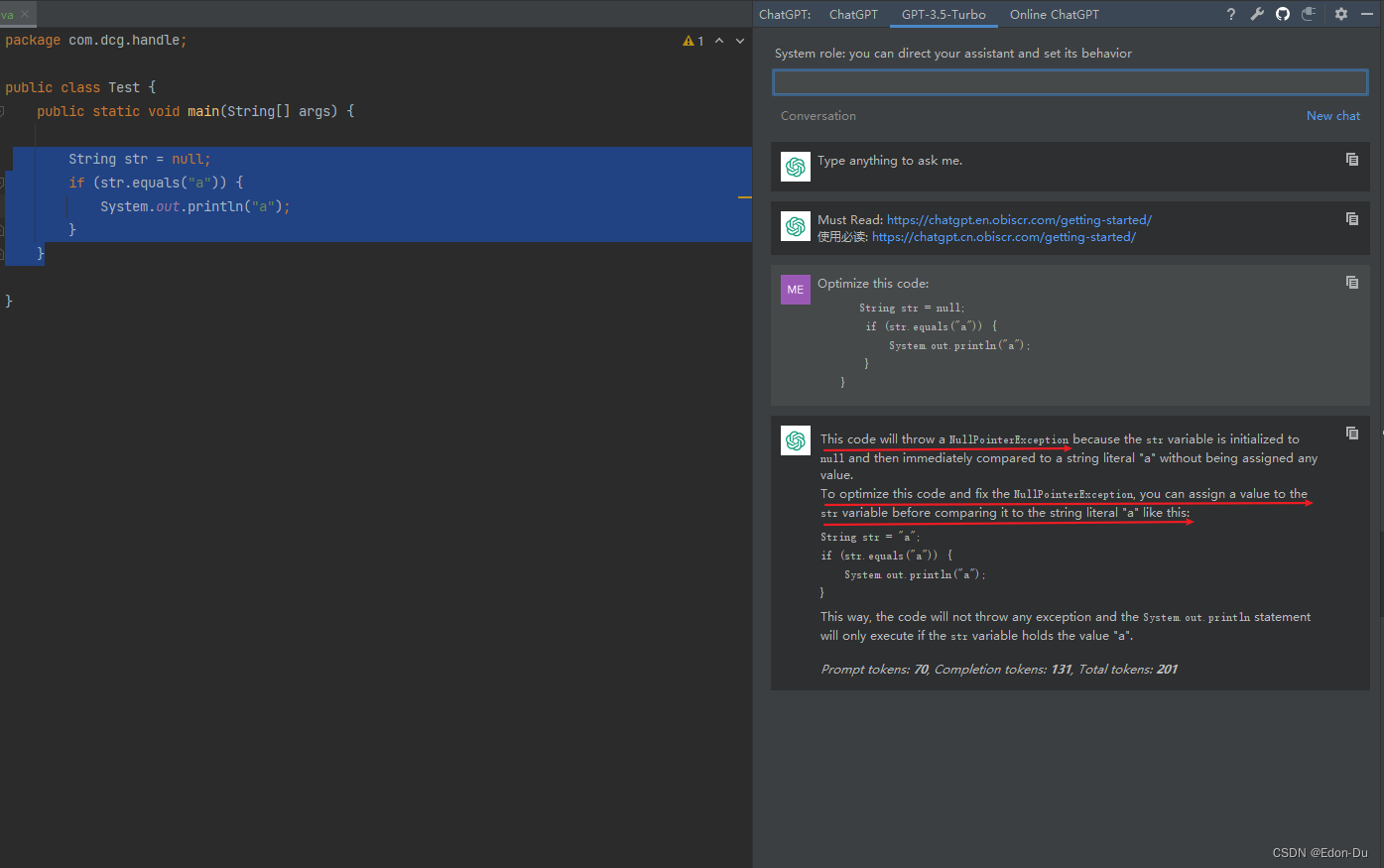Click 'System.out.println("a");' in the editor

(195, 206)
